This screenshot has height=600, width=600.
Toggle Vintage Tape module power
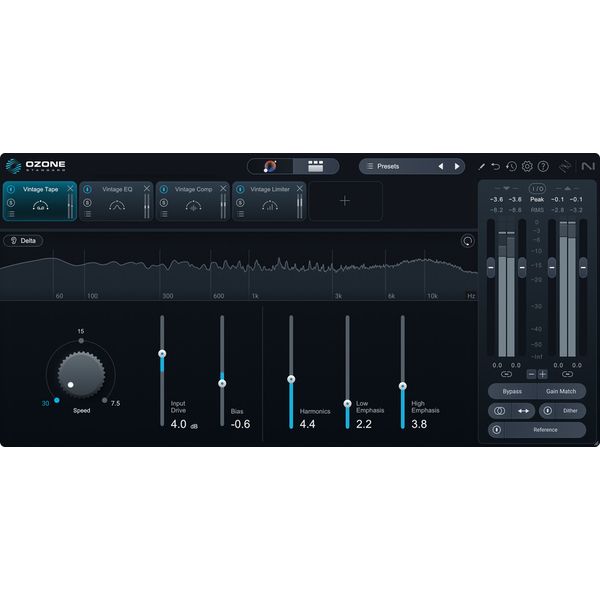[x=11, y=189]
